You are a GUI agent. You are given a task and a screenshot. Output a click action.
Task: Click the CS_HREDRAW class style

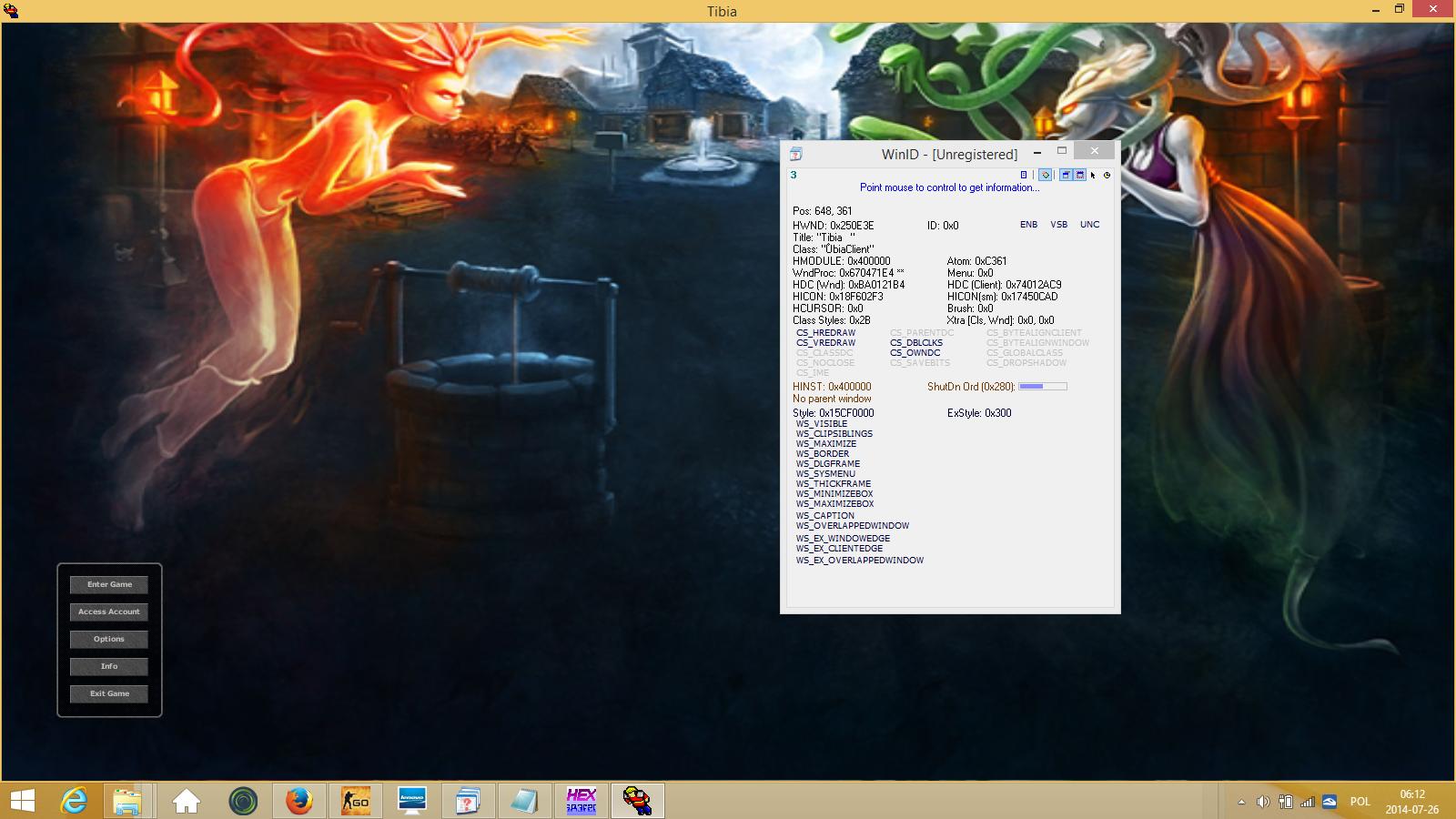tap(826, 333)
